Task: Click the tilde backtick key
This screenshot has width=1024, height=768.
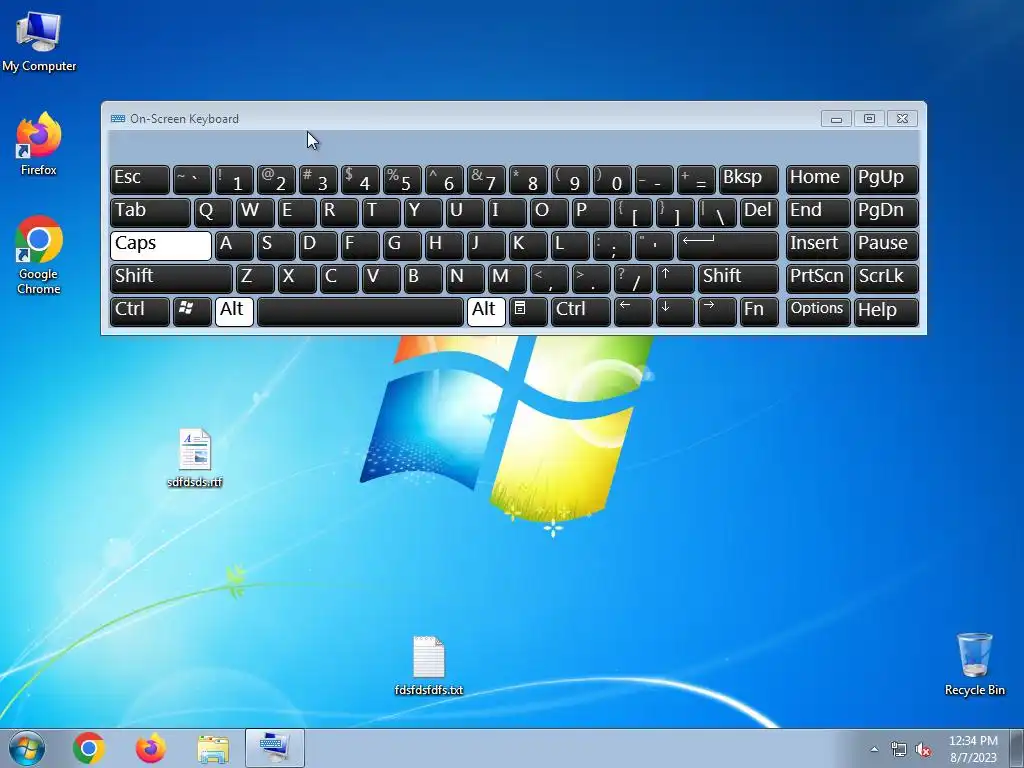Action: coord(192,180)
